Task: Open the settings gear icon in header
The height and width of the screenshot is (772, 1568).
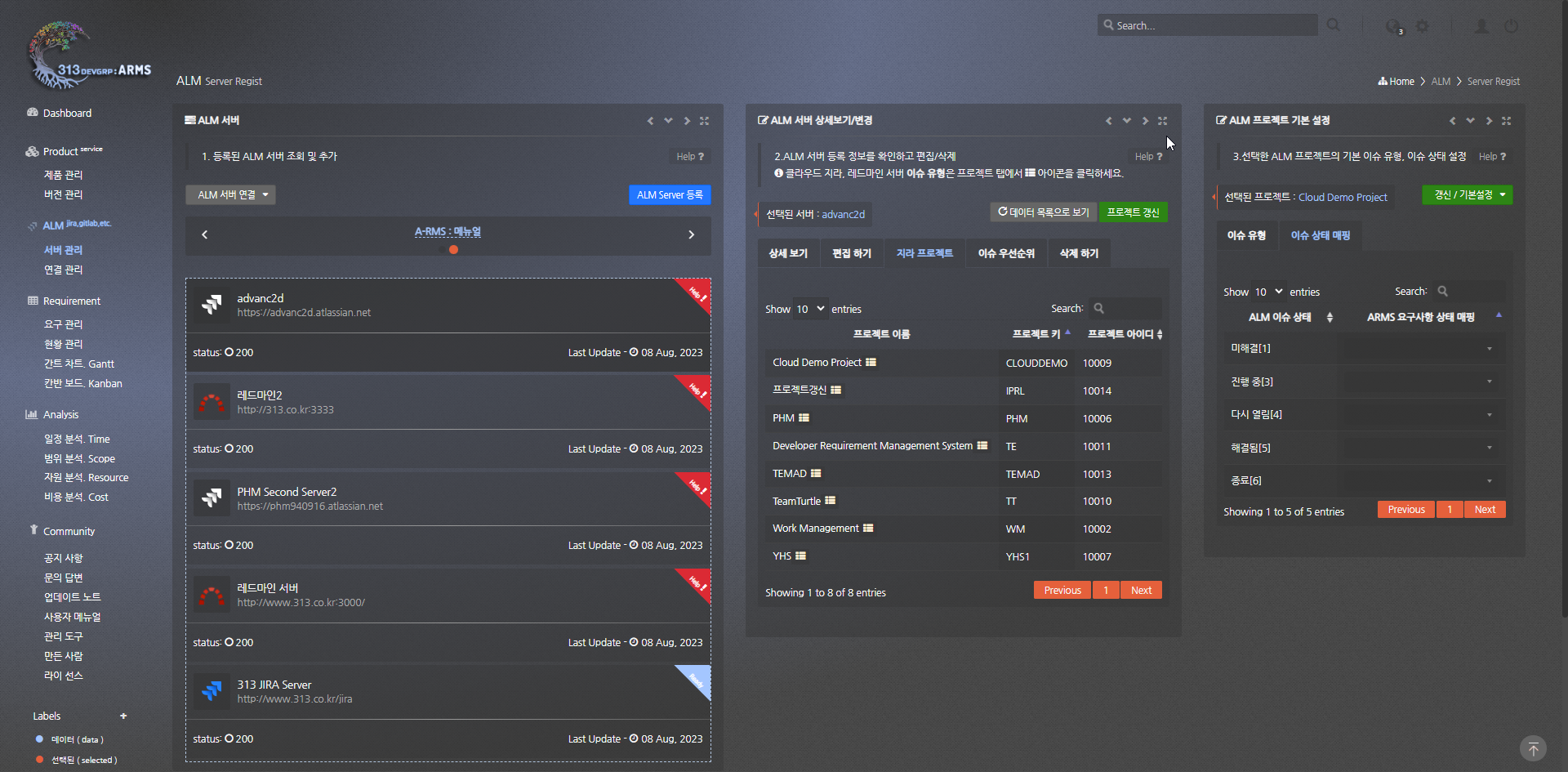Action: point(1423,26)
